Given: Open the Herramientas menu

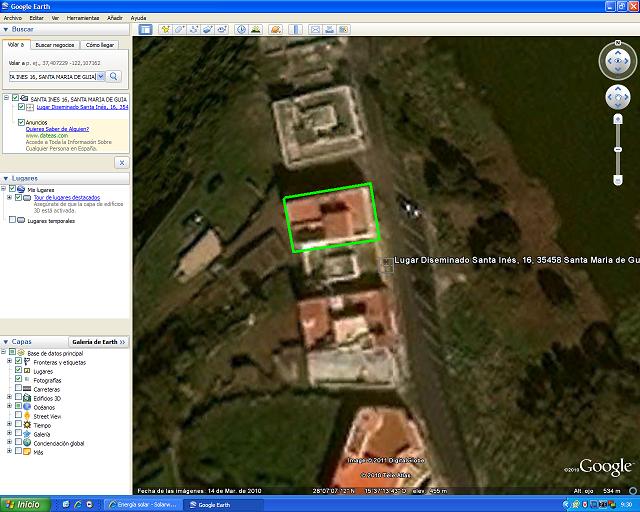Looking at the screenshot, I should [83, 18].
